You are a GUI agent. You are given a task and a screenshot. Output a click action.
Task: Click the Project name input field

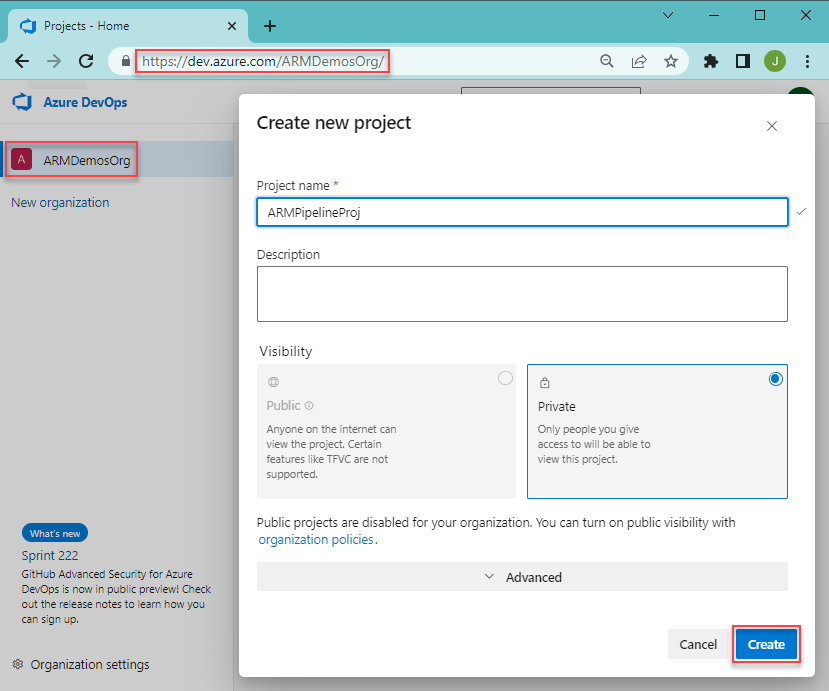click(x=522, y=212)
